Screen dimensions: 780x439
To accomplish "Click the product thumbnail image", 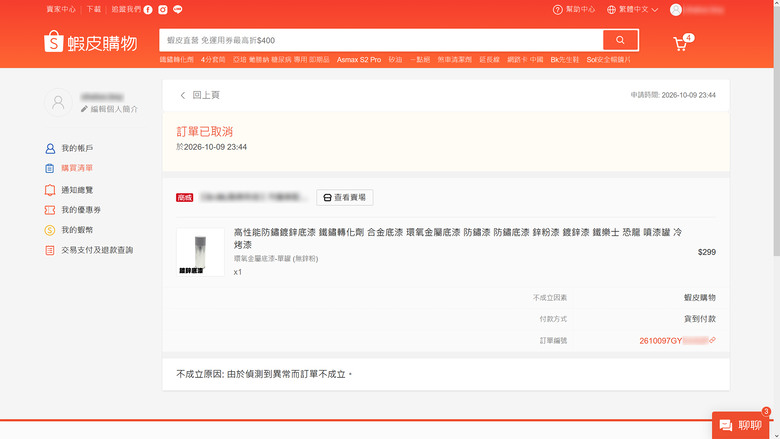I will [x=200, y=252].
